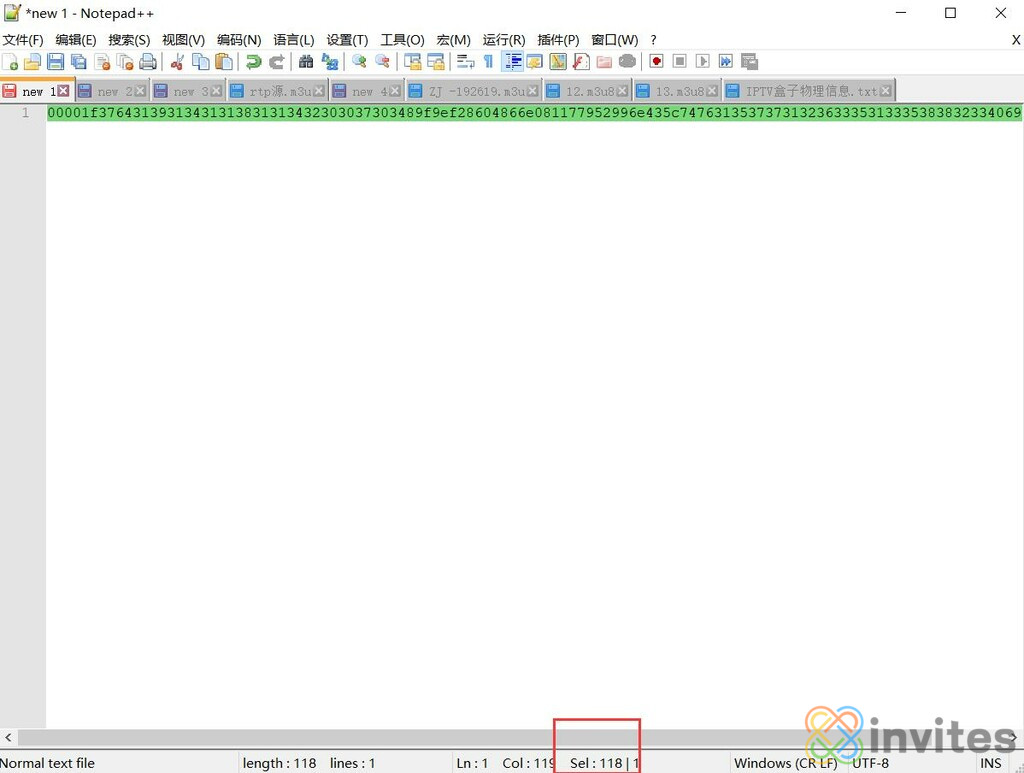Image resolution: width=1024 pixels, height=773 pixels.
Task: Toggle the Document Map panel icon
Action: click(x=558, y=61)
